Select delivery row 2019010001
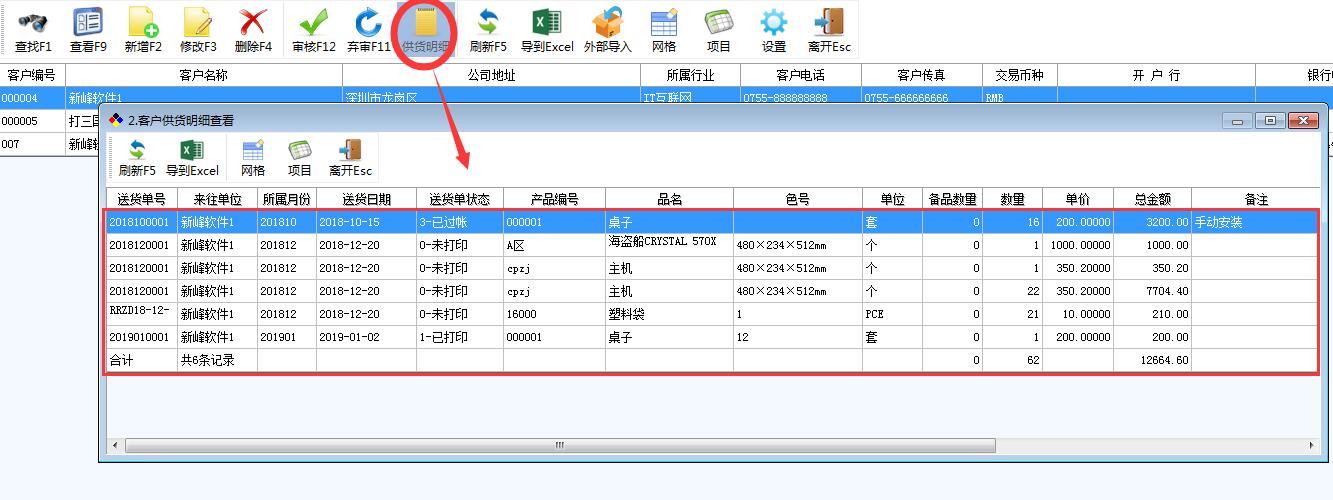The width and height of the screenshot is (1333, 500). point(712,337)
